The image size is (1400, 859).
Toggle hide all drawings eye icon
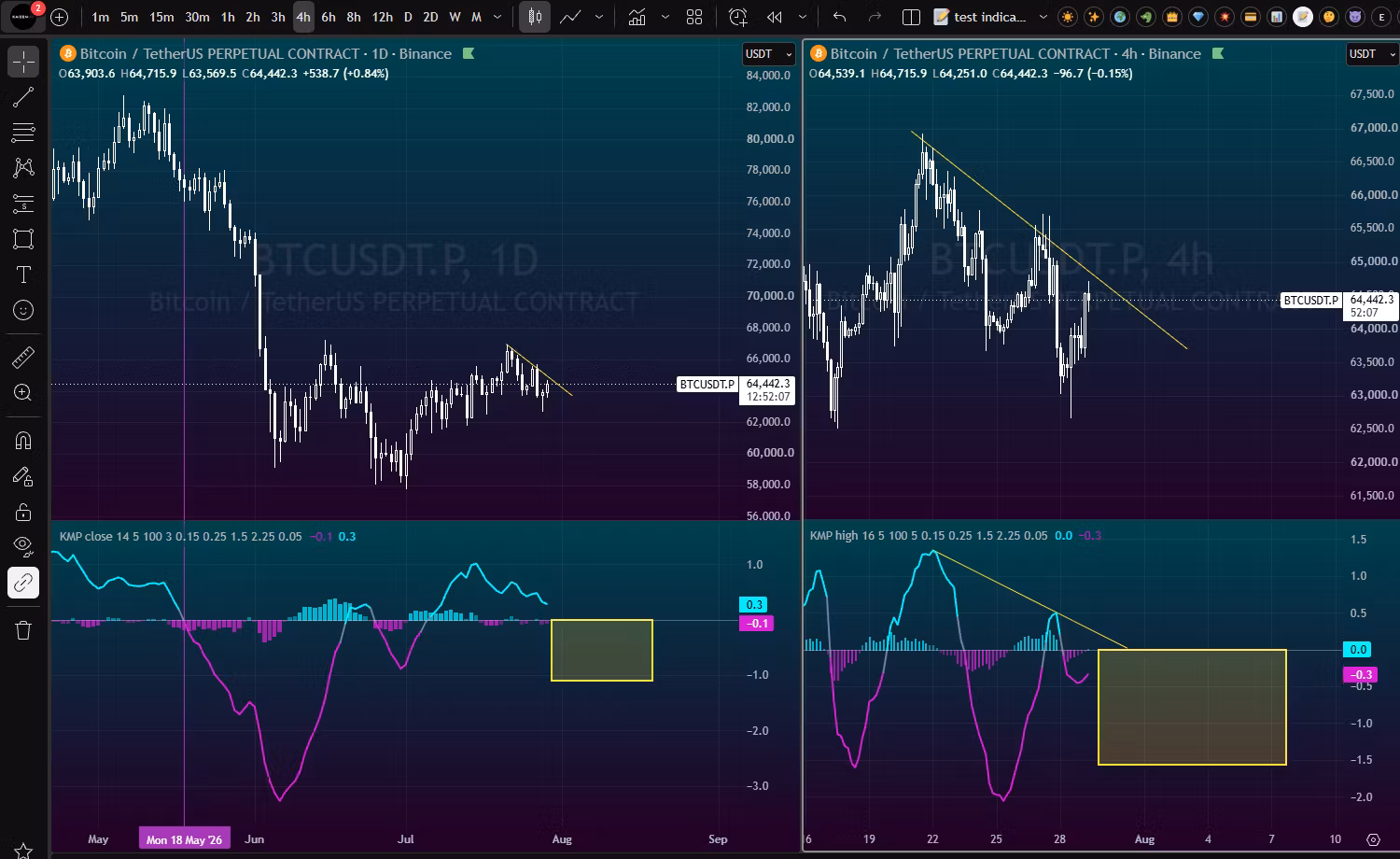pos(23,547)
